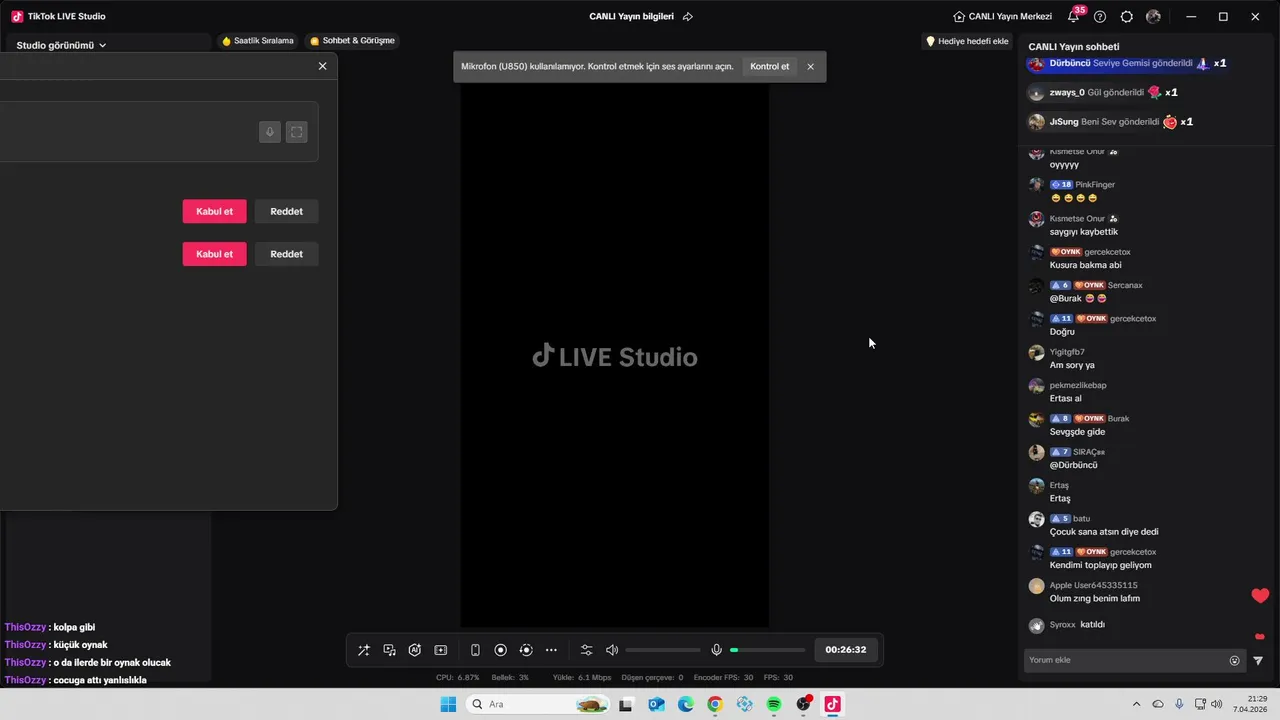Click PinkFinger username in chat
The height and width of the screenshot is (720, 1280).
(x=1095, y=185)
